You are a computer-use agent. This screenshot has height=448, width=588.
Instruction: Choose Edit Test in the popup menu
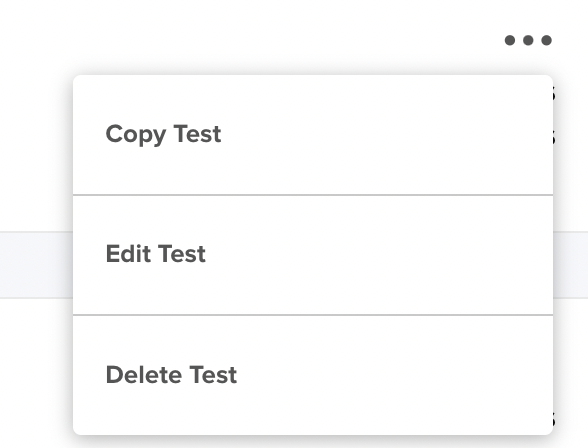click(x=313, y=255)
